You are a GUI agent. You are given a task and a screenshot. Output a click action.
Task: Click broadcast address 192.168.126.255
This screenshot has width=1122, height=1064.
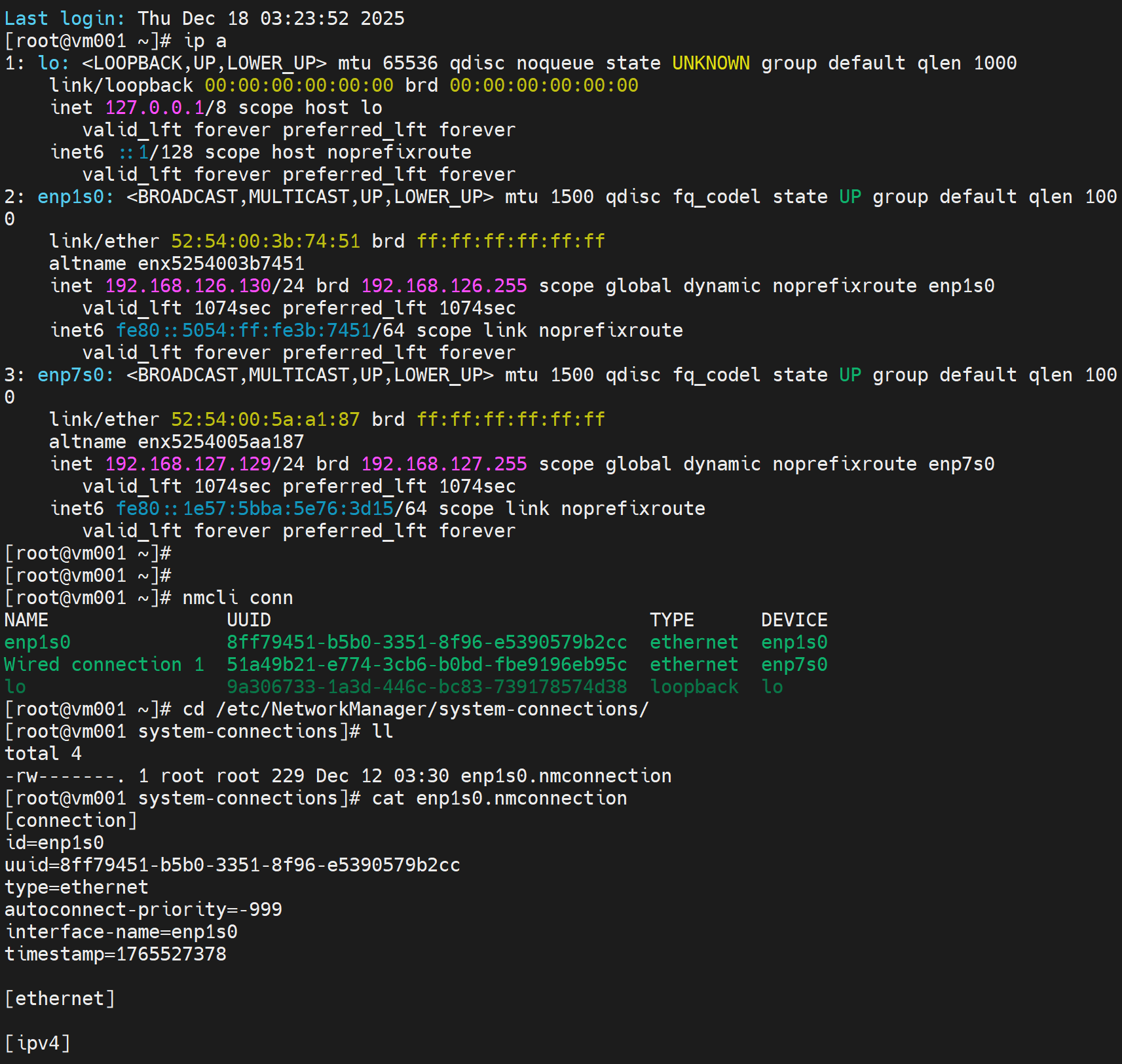click(x=444, y=286)
